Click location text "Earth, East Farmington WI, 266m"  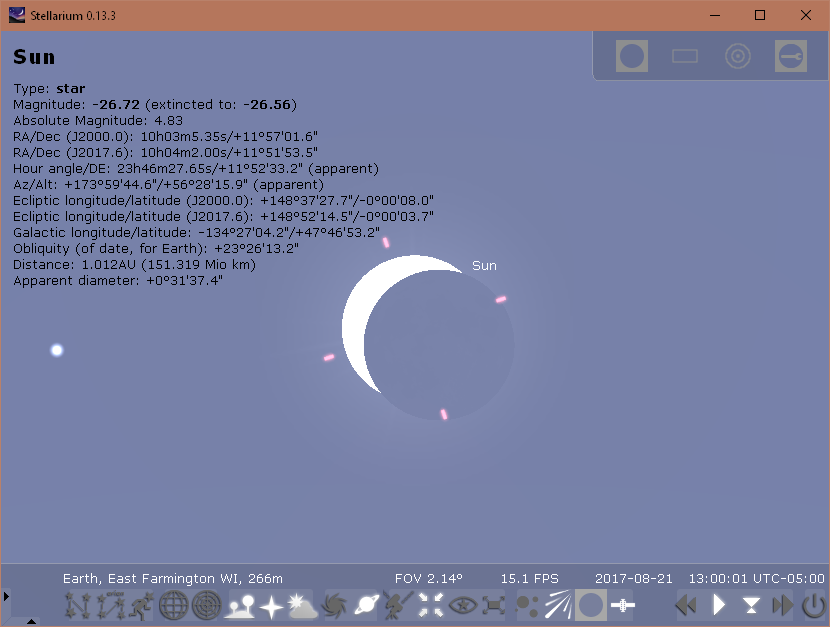pyautogui.click(x=173, y=579)
